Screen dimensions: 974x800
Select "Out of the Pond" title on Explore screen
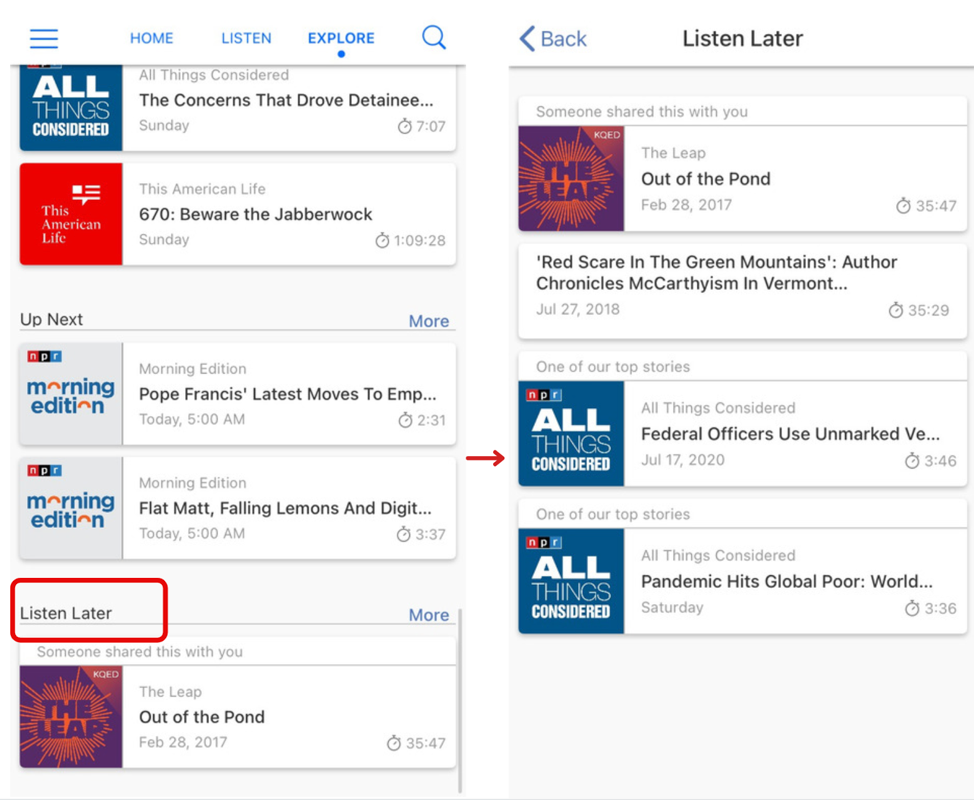tap(202, 717)
